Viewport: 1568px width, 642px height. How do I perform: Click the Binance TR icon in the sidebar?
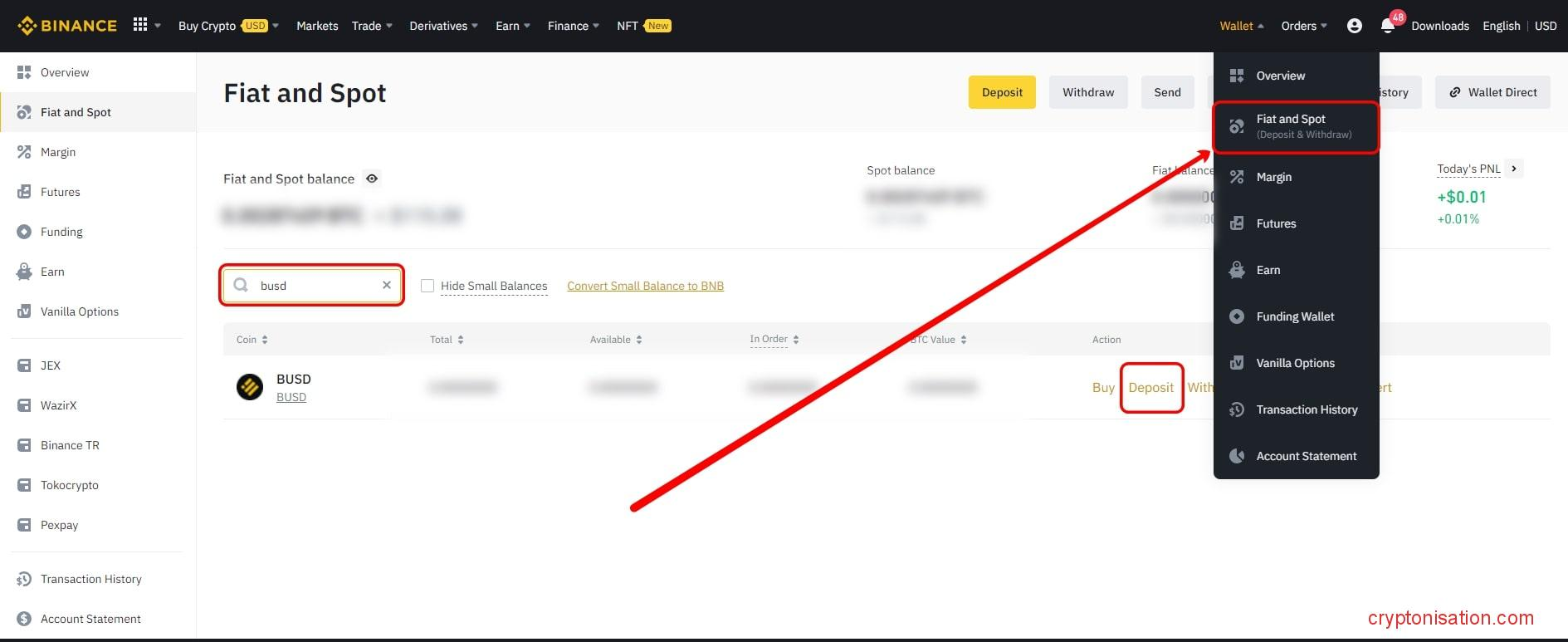tap(24, 445)
